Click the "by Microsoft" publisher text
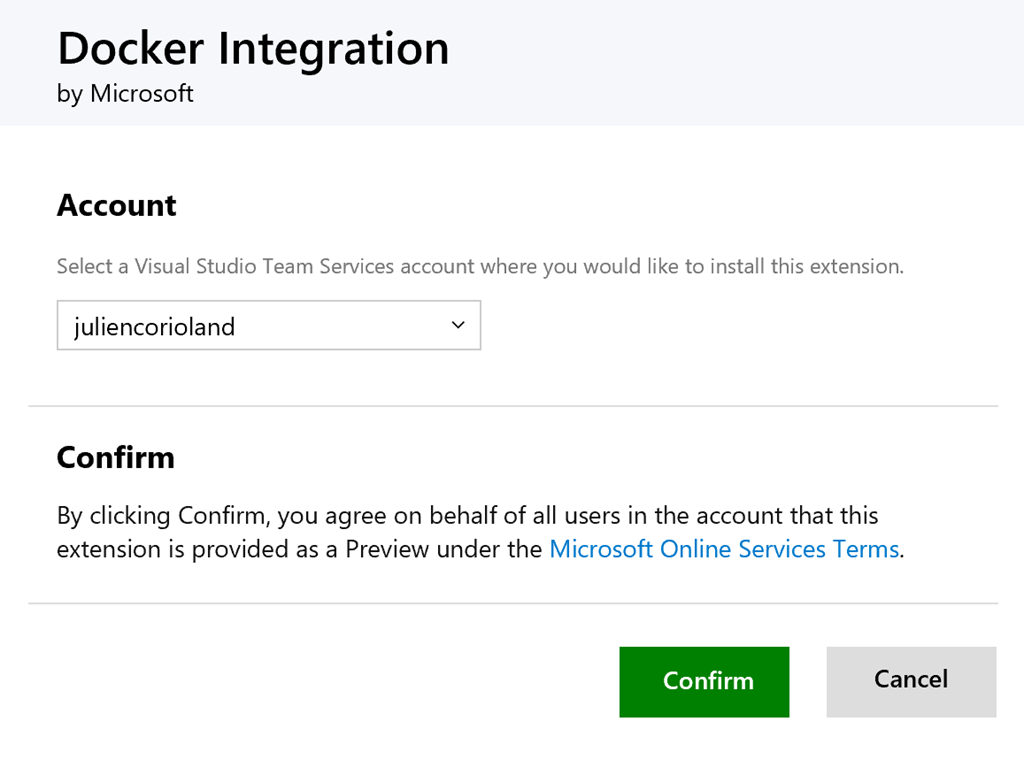1024x760 pixels. (x=125, y=94)
